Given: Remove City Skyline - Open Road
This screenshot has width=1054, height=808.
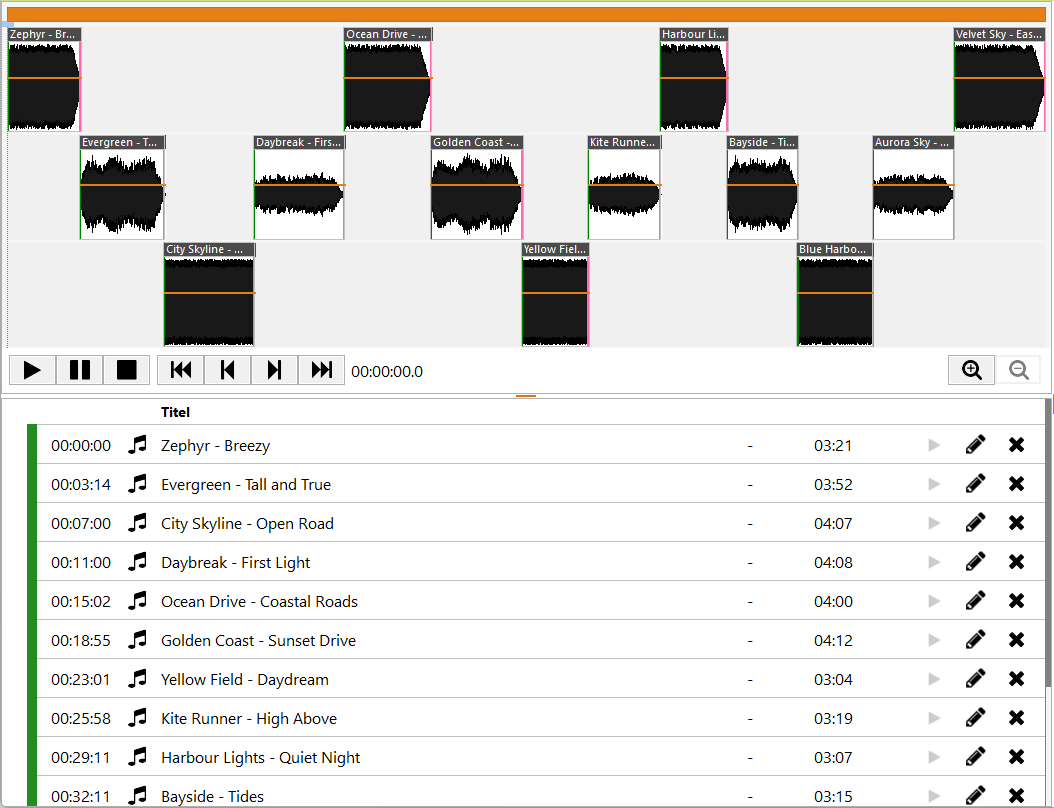Looking at the screenshot, I should point(1016,523).
